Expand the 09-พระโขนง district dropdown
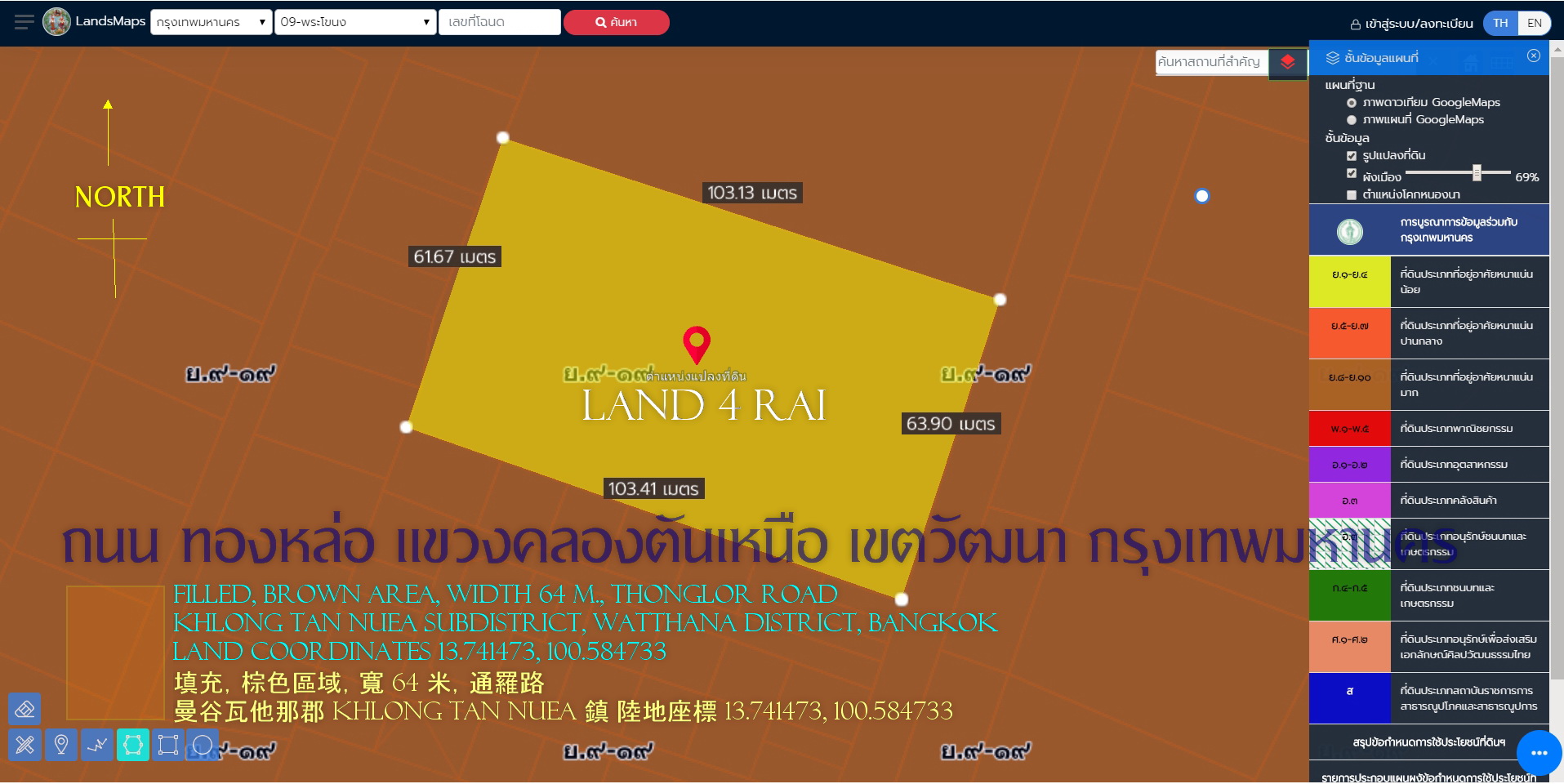 [355, 22]
